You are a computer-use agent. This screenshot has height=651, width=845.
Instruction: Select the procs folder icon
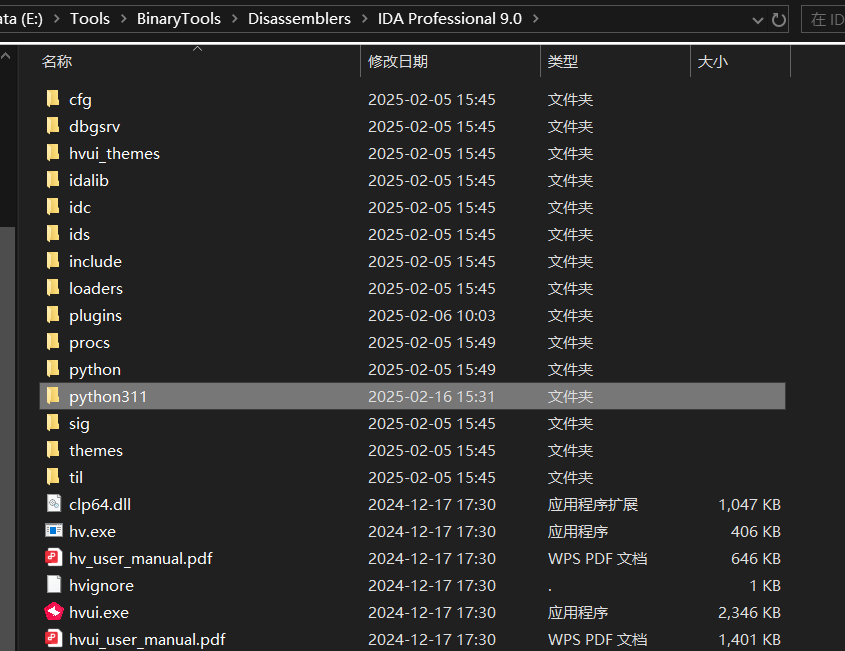(53, 342)
